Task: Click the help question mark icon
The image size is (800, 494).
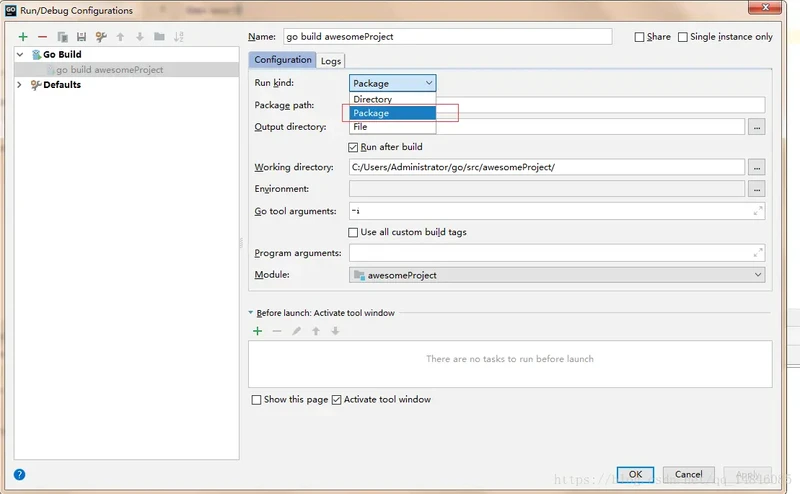Action: coord(19,474)
